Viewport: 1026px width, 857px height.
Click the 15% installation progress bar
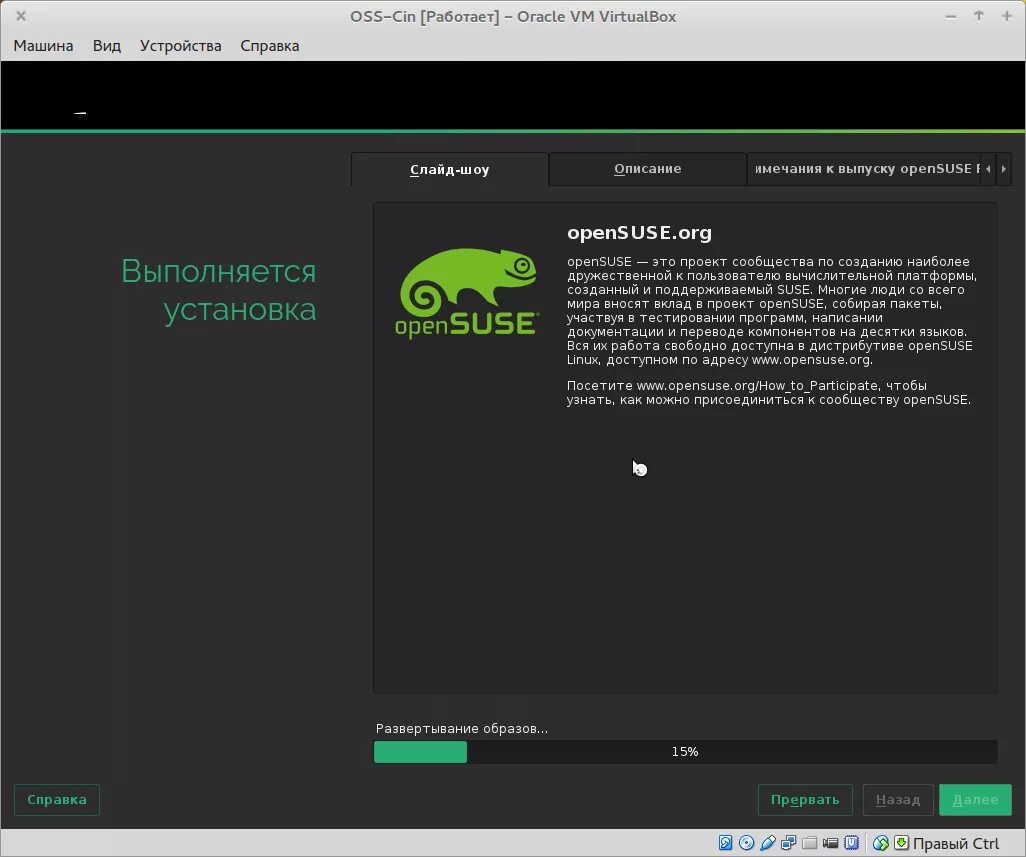point(685,752)
